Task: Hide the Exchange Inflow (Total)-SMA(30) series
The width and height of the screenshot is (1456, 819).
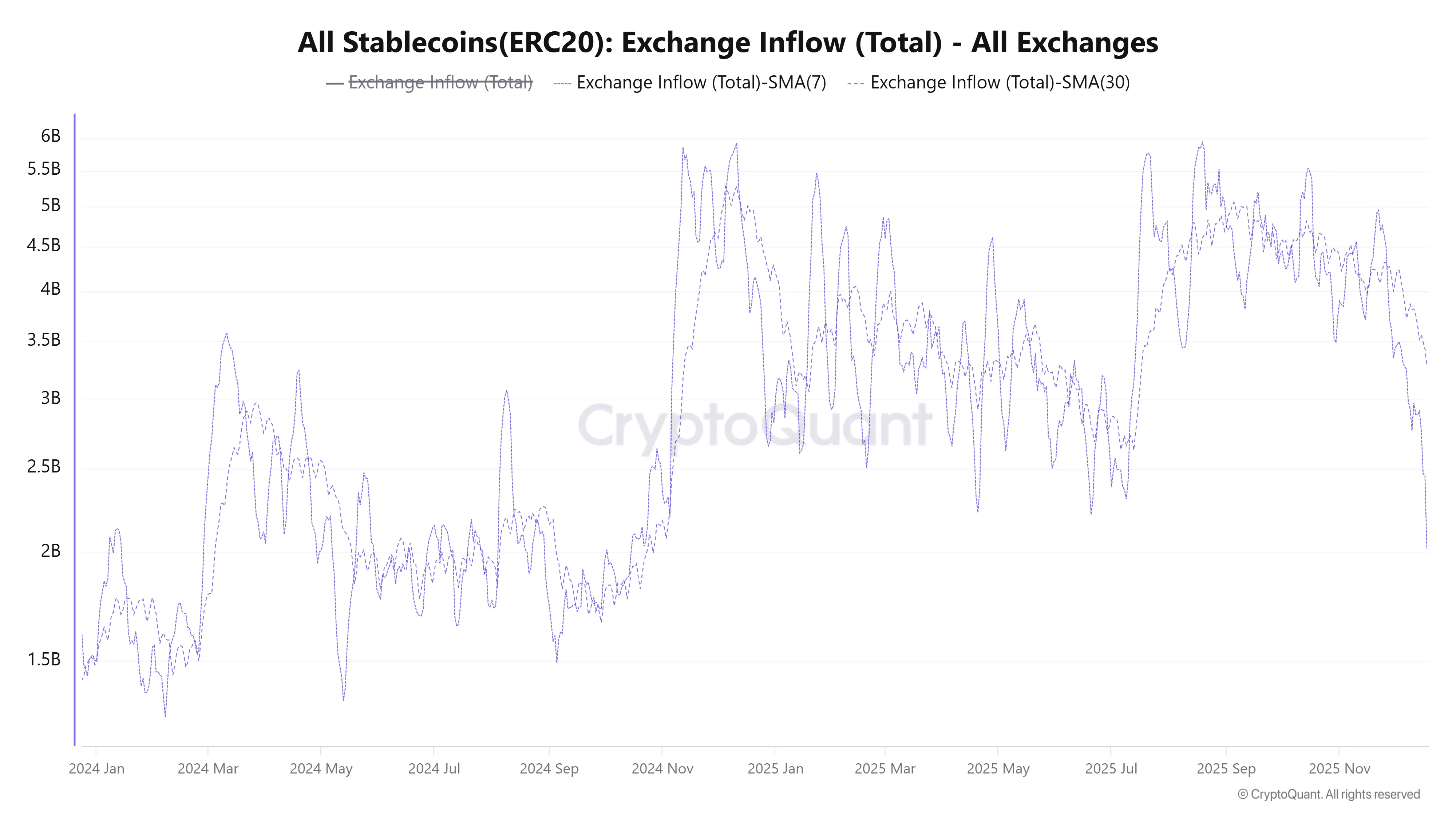Action: point(999,83)
